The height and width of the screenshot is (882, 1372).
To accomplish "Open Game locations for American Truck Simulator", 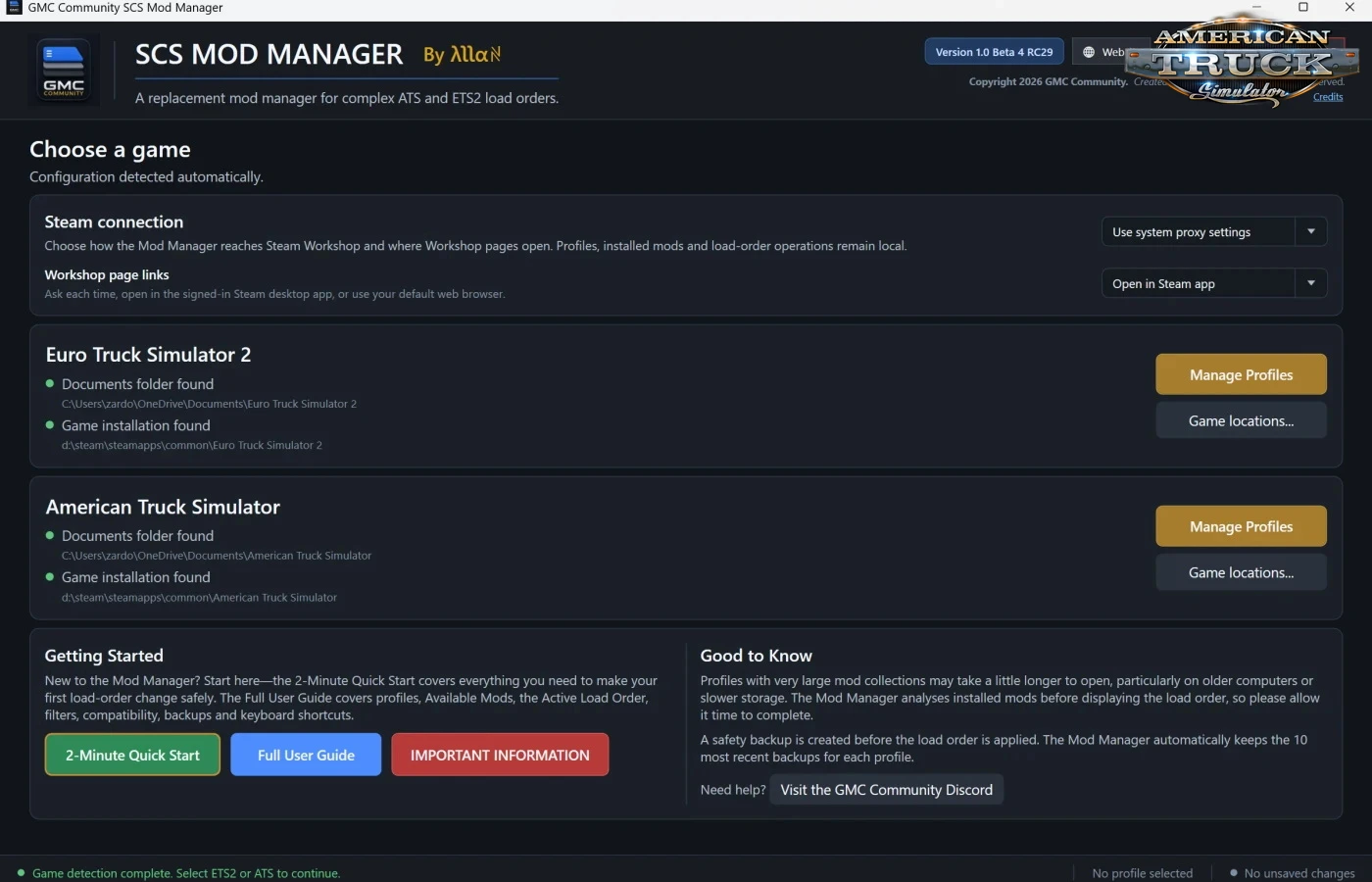I will point(1241,573).
